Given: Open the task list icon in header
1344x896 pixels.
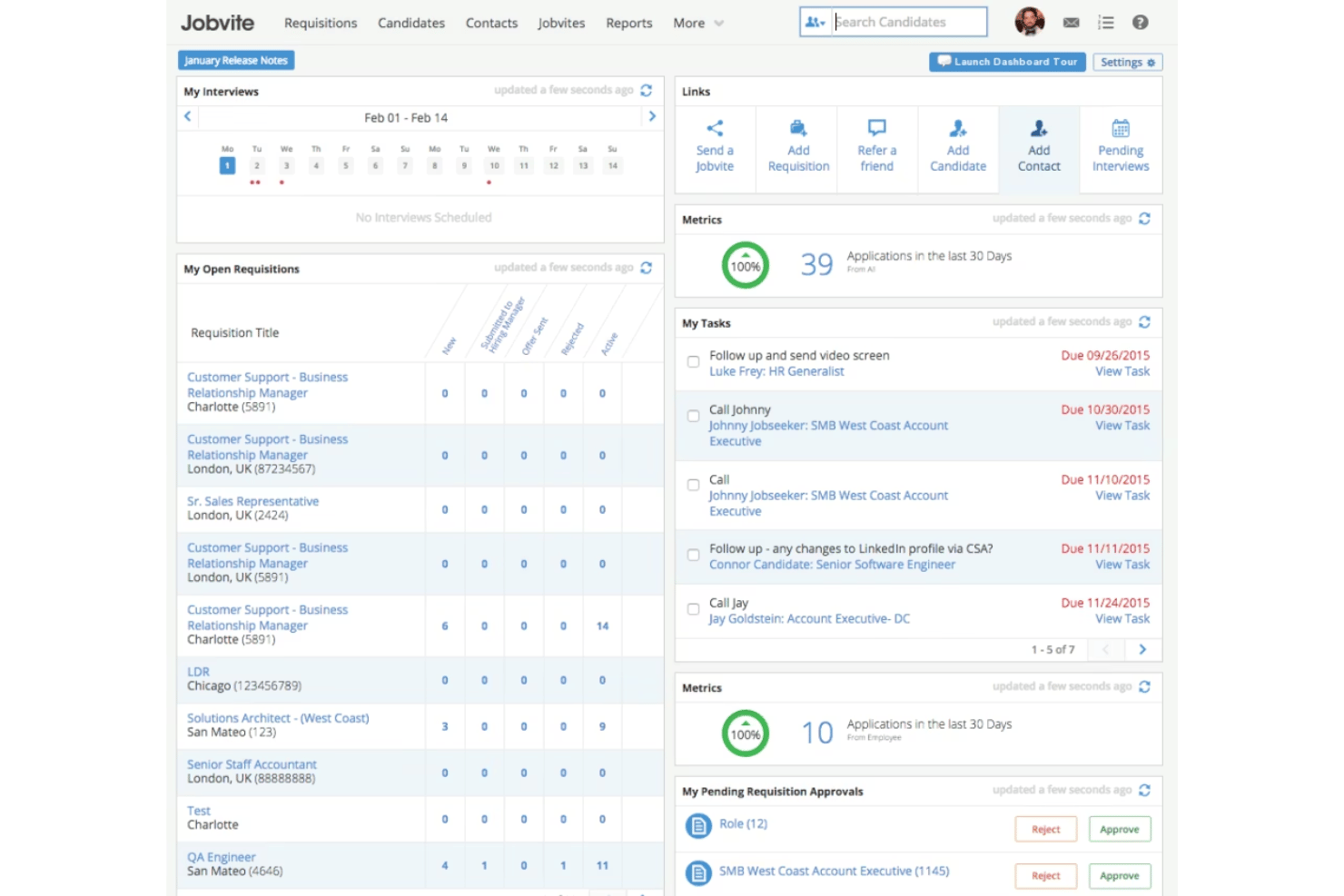Looking at the screenshot, I should (1105, 23).
